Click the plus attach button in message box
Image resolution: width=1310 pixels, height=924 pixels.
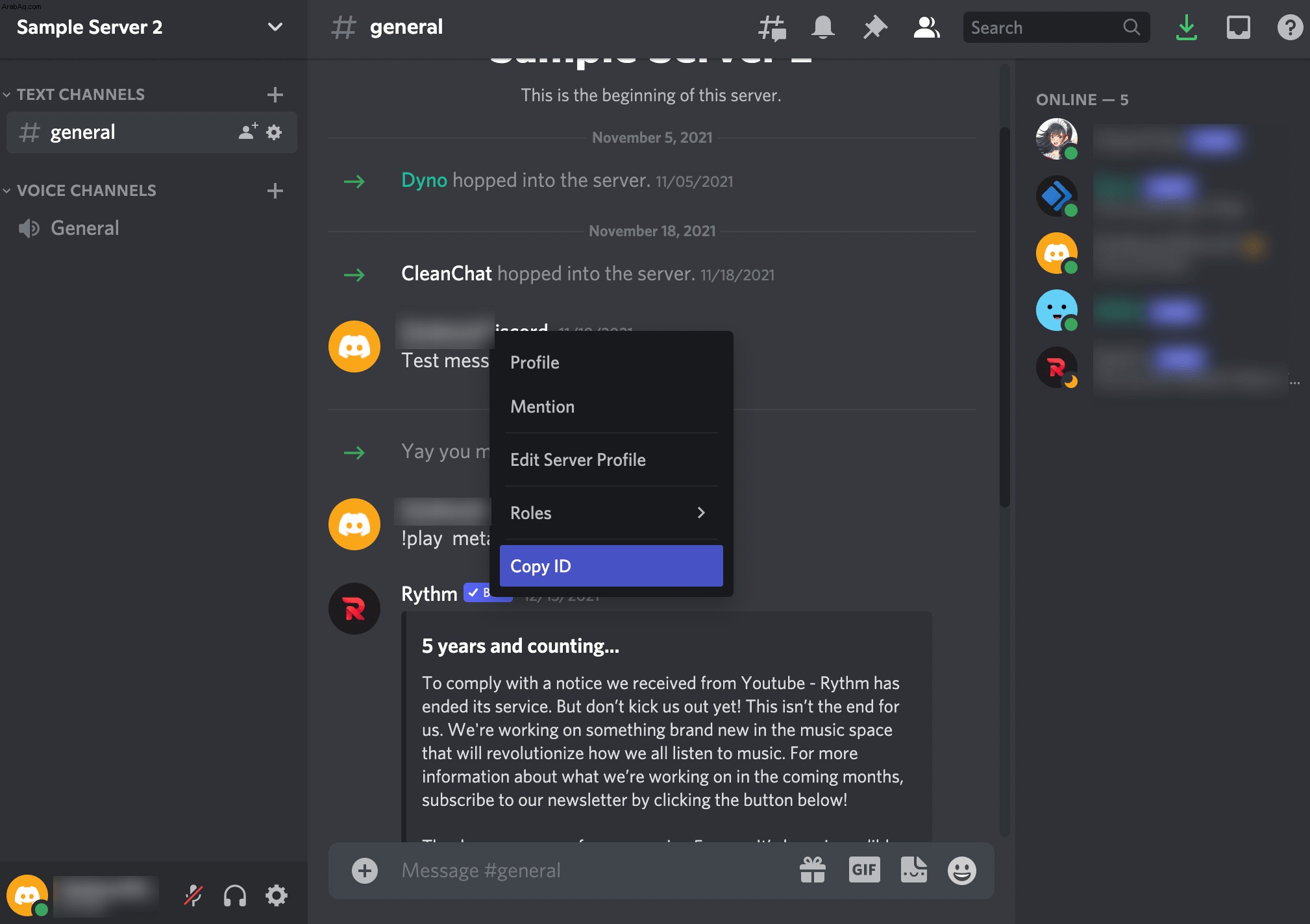(365, 871)
